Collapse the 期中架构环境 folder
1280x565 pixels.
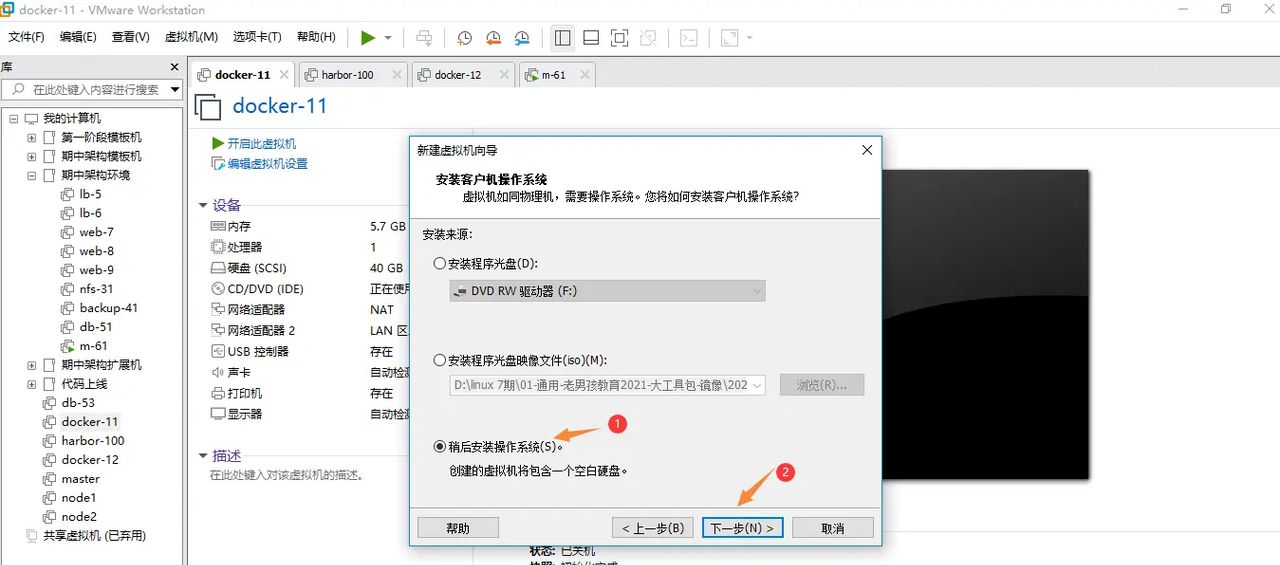(x=32, y=175)
